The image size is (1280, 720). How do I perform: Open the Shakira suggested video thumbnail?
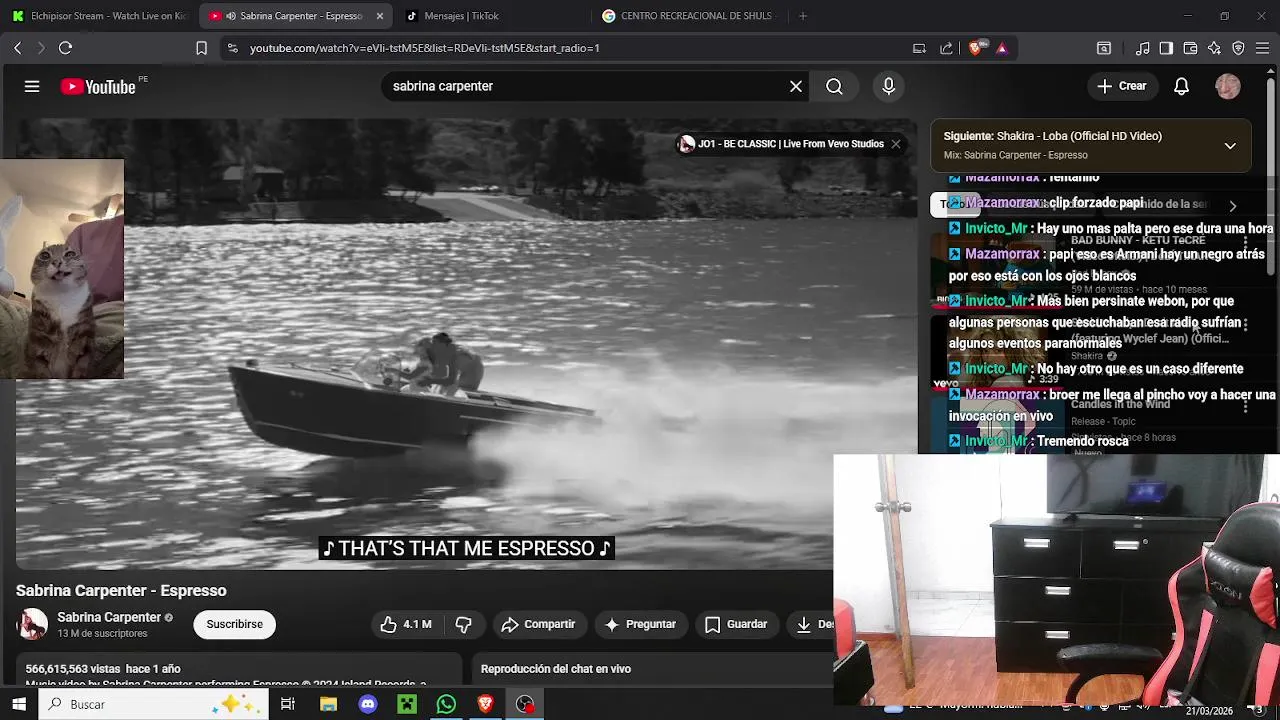click(995, 355)
